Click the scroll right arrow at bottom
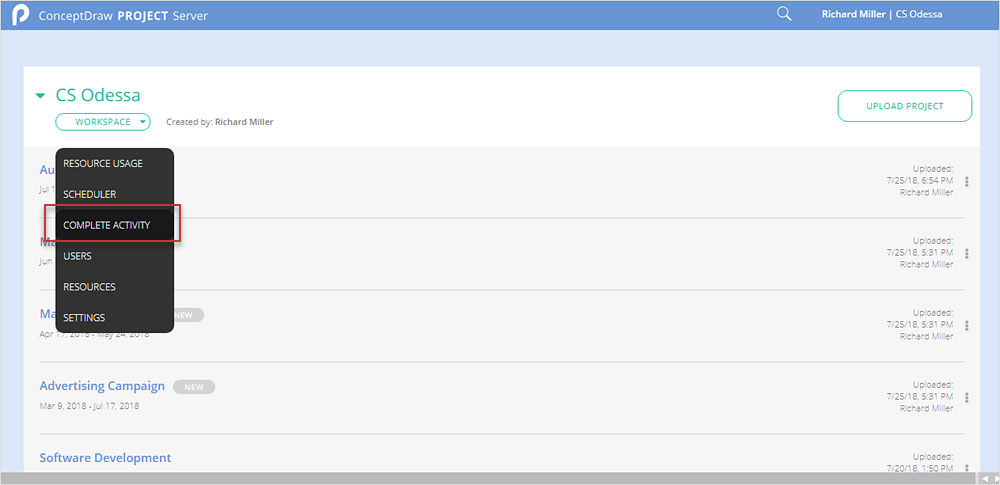This screenshot has width=1000, height=485. pyautogui.click(x=994, y=479)
